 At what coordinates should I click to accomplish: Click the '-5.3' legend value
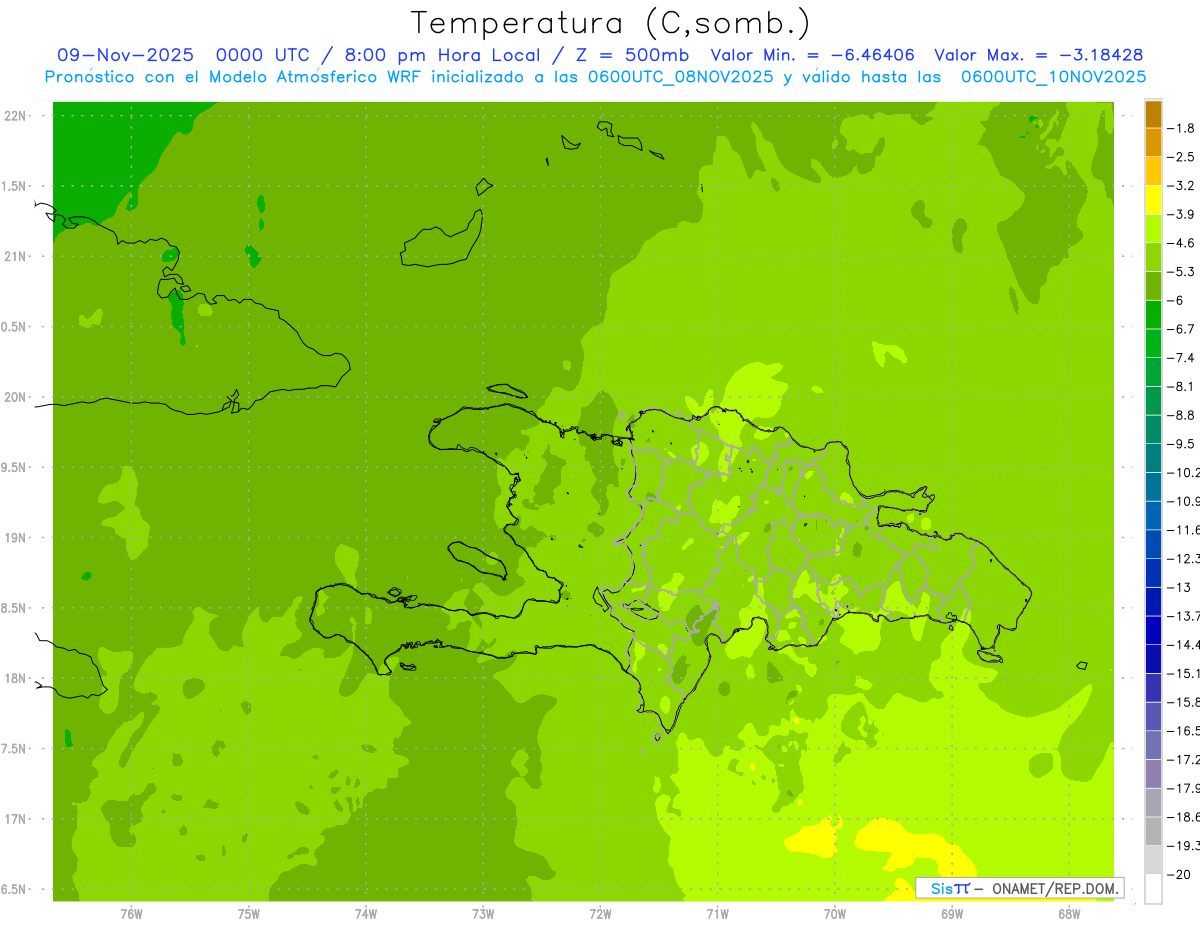click(x=1183, y=272)
